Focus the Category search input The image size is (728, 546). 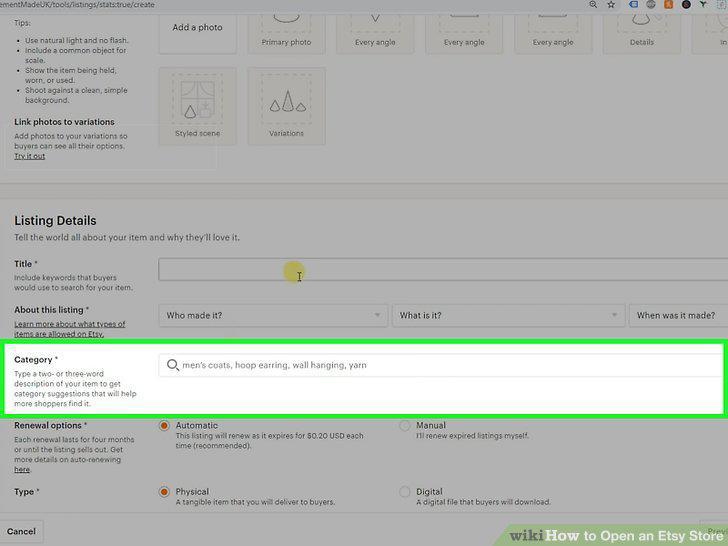click(x=443, y=365)
